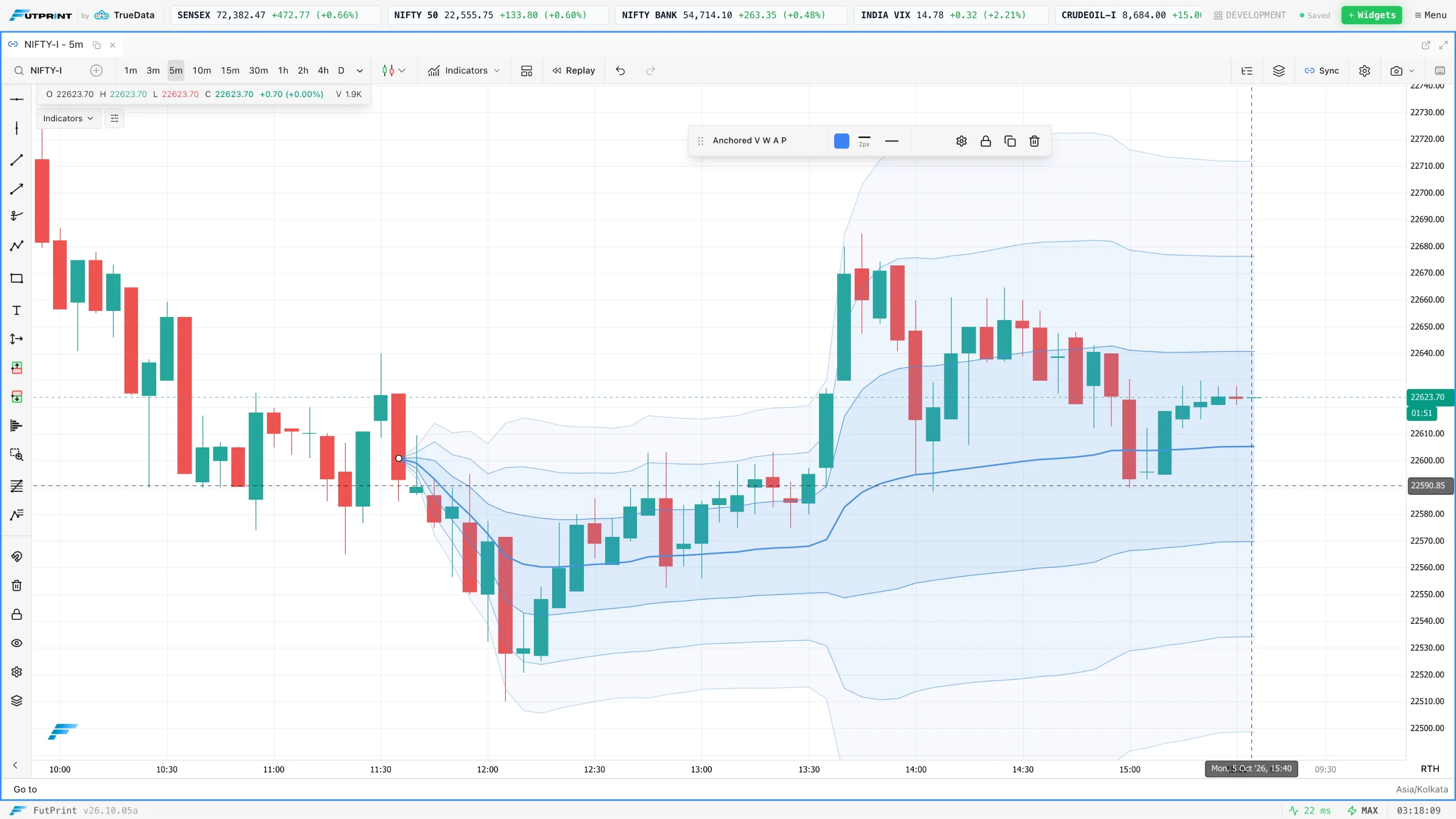The height and width of the screenshot is (819, 1456).
Task: Toggle lock all drawings in left sidebar
Action: [x=16, y=614]
